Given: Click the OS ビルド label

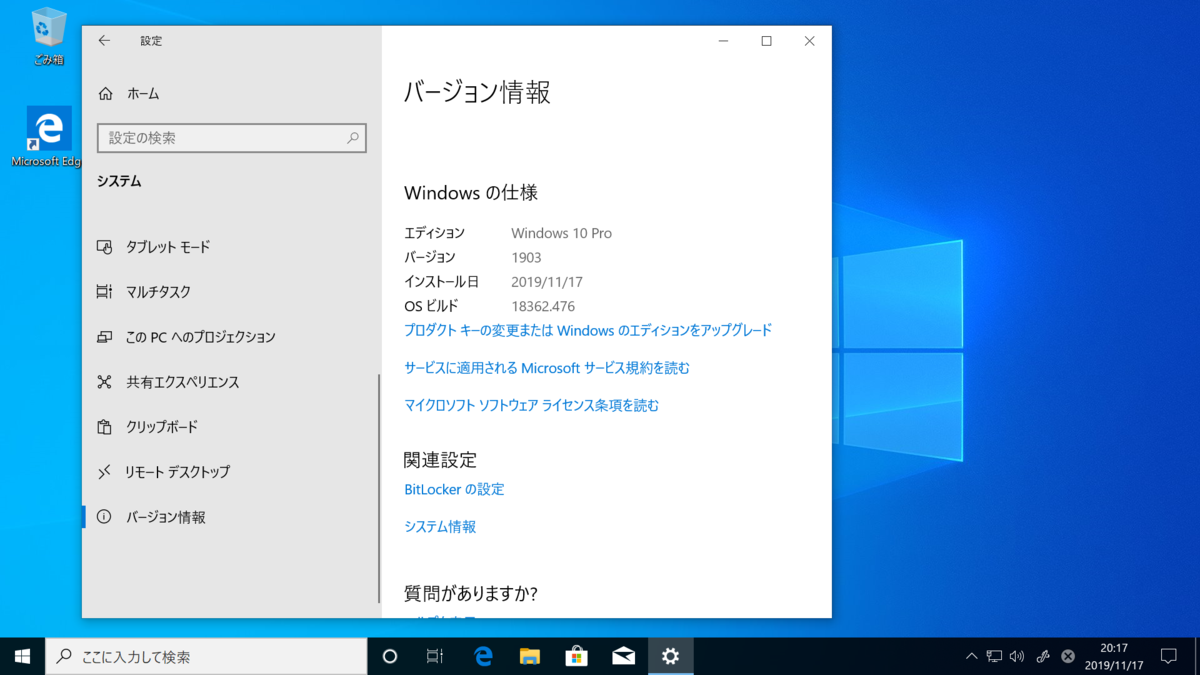Looking at the screenshot, I should [431, 306].
